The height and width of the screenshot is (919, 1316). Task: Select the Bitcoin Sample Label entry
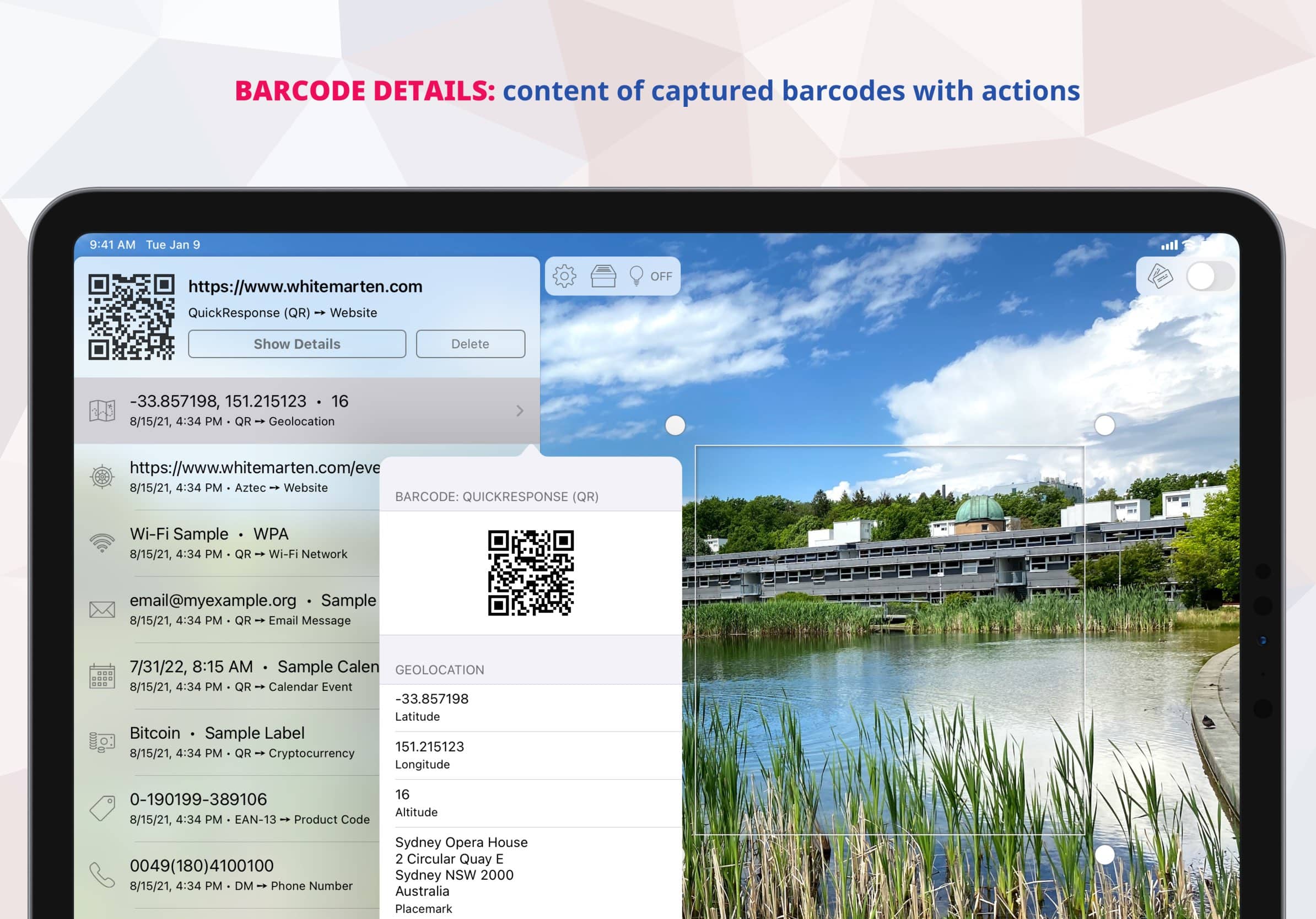coord(227,743)
